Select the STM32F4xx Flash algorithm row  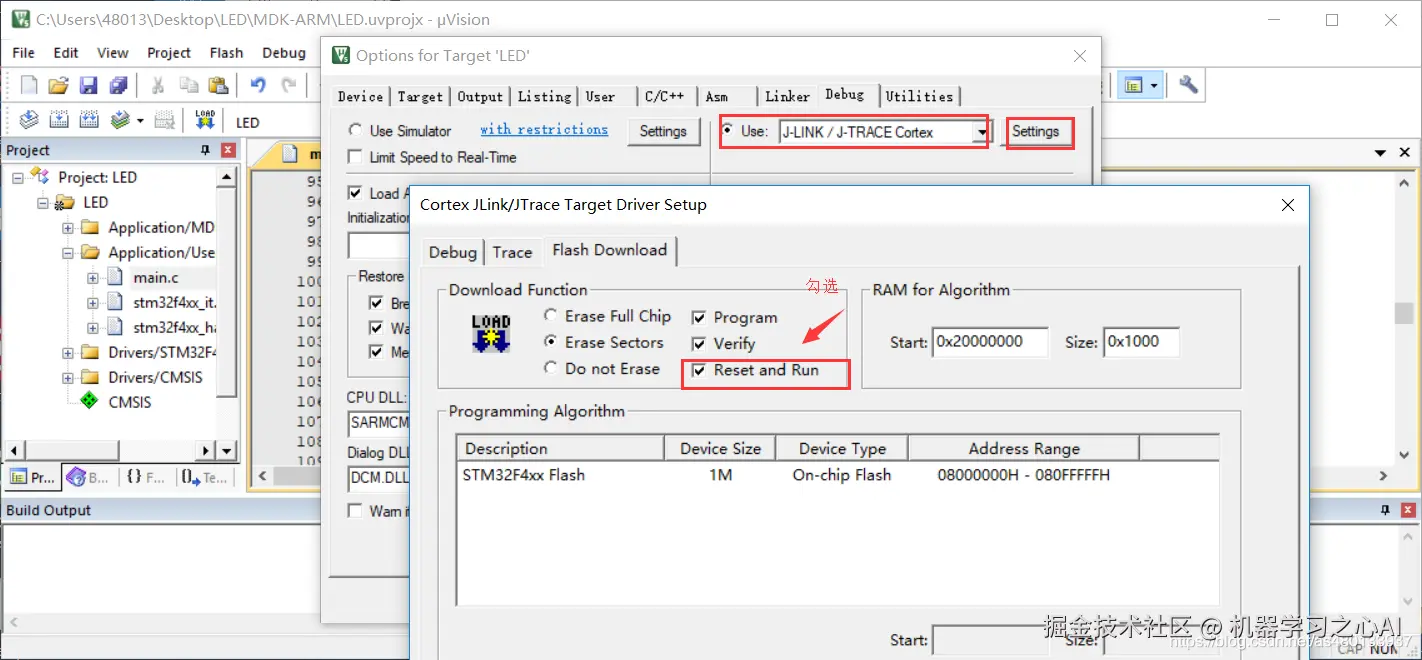click(837, 475)
